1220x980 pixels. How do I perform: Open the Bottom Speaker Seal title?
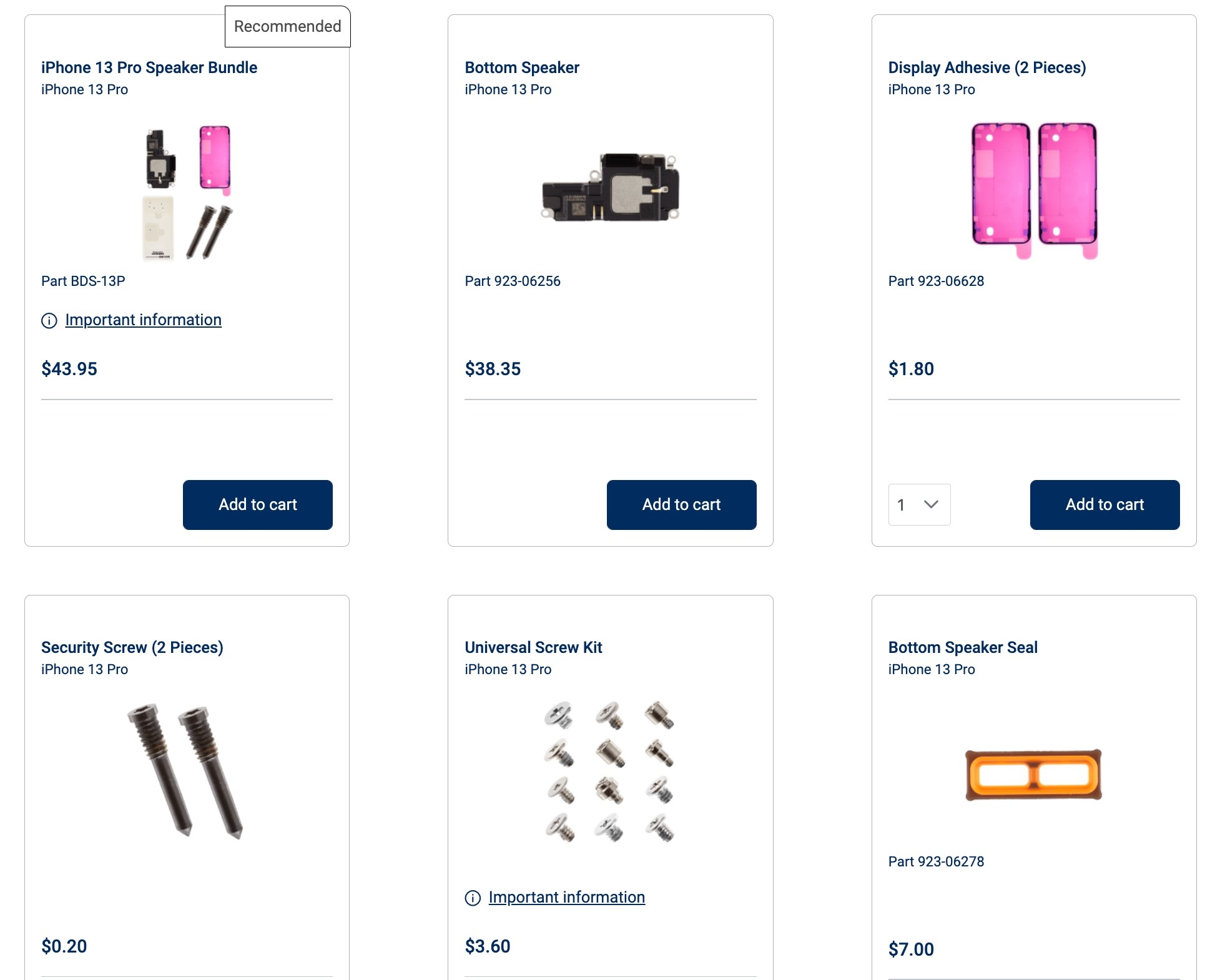[962, 647]
